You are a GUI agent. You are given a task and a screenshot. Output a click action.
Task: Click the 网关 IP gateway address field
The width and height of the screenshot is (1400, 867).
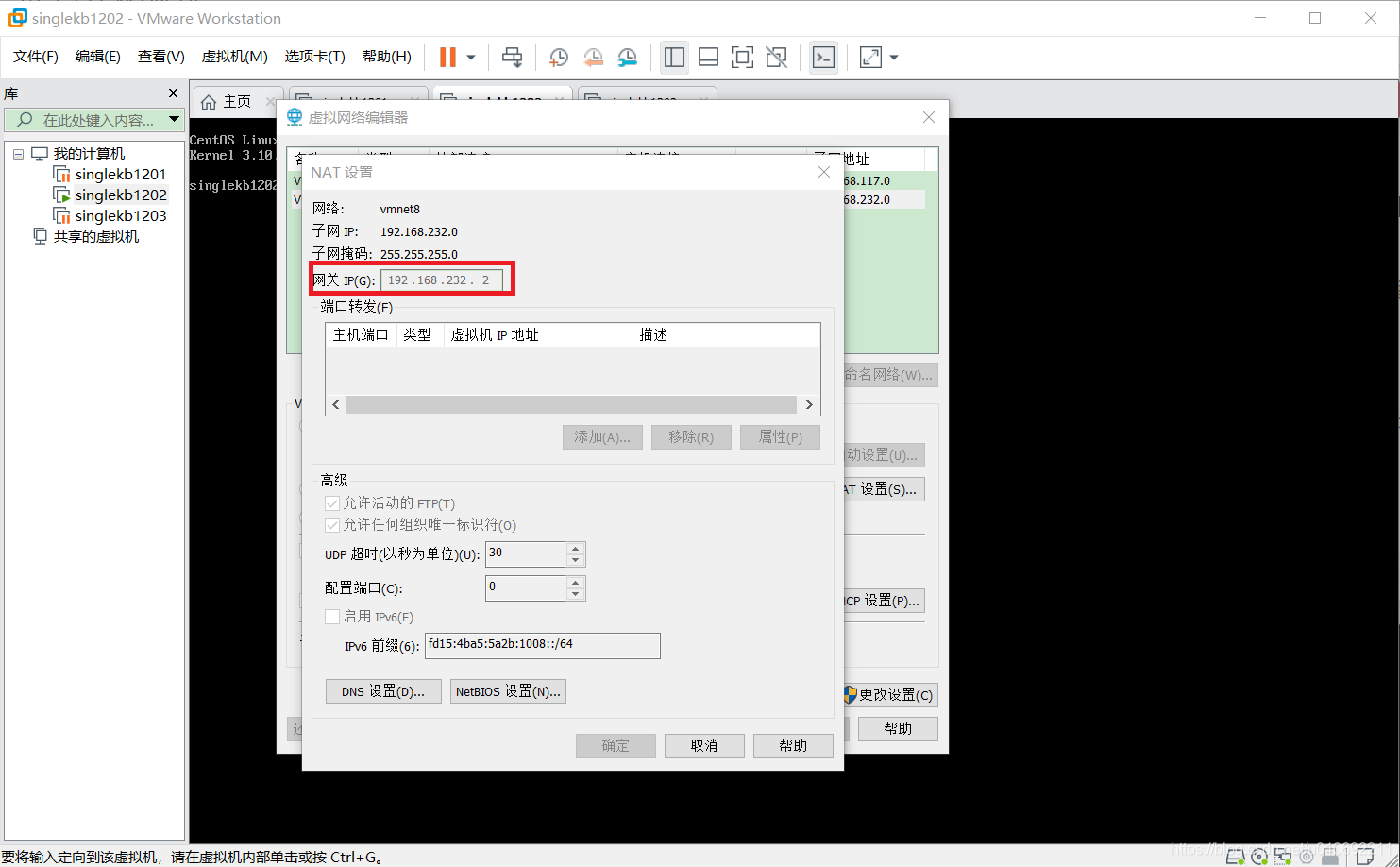(x=442, y=280)
